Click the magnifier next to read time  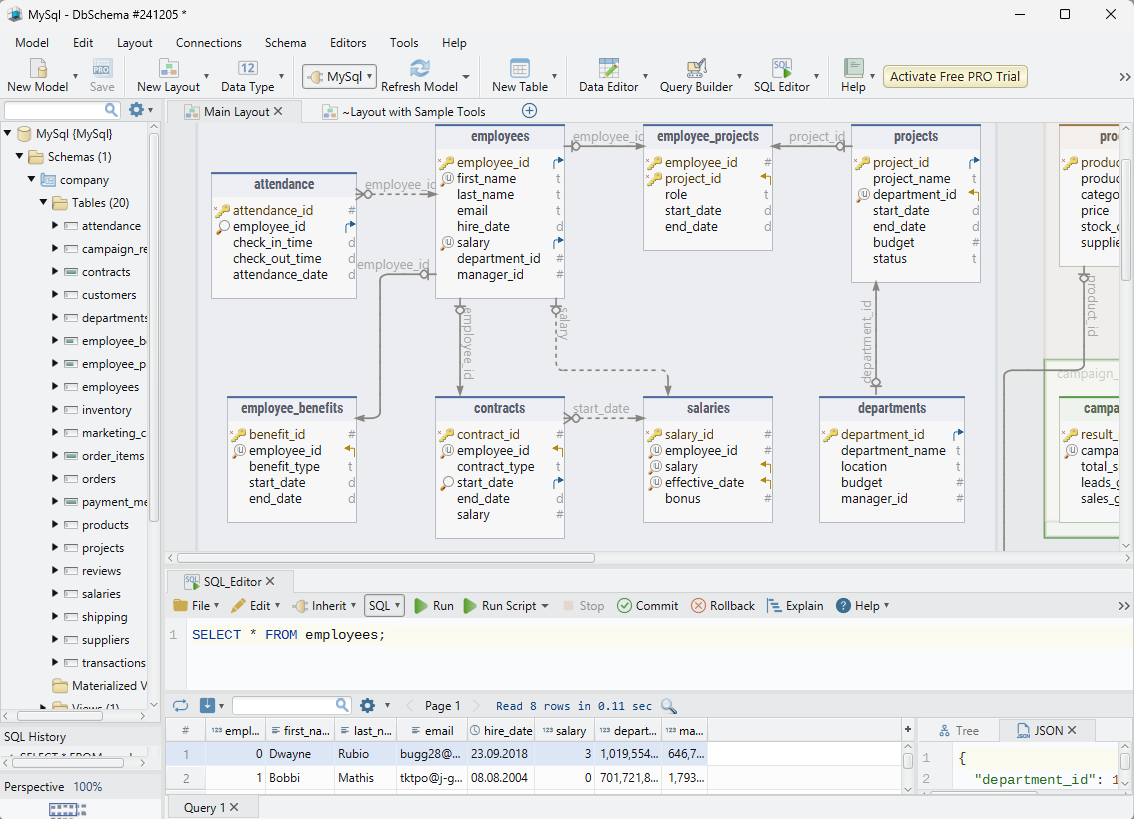(669, 706)
